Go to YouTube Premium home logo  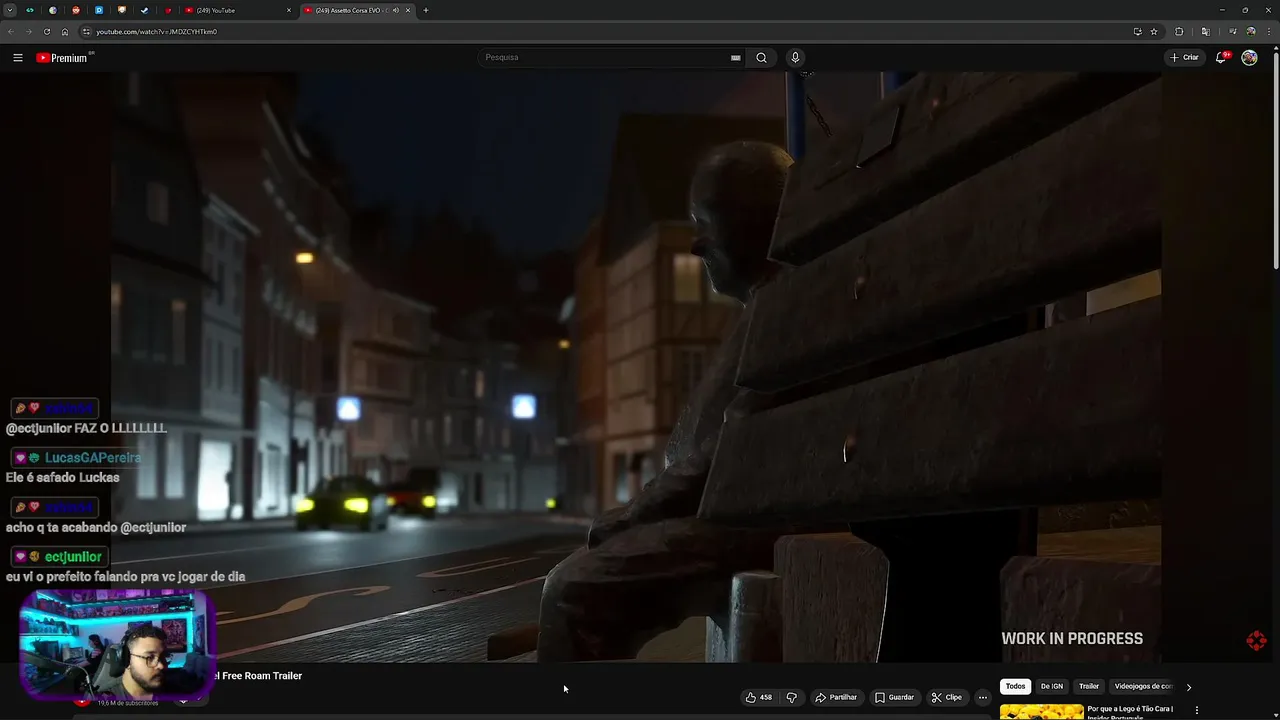point(64,58)
